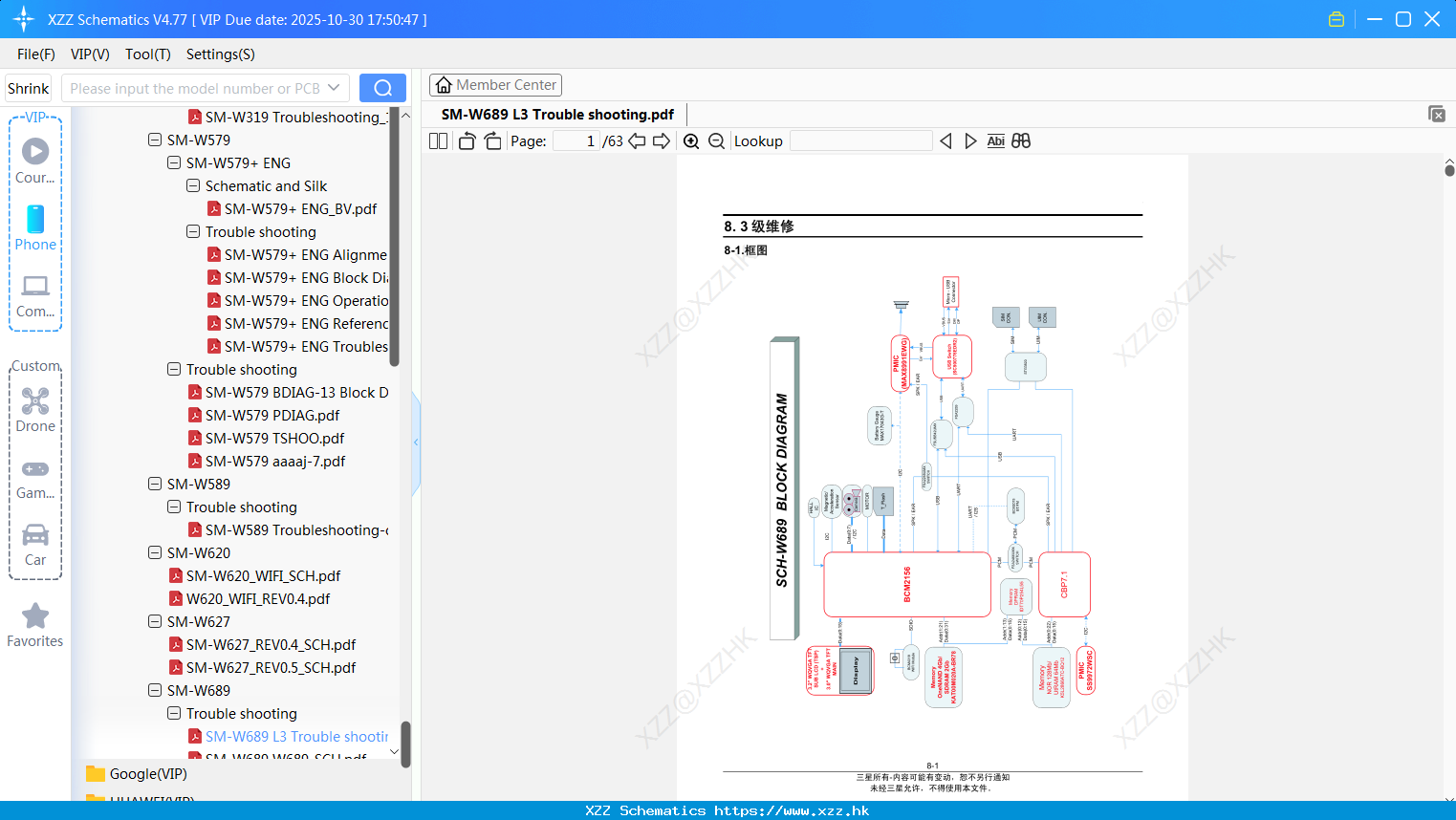Select Phone category in sidebar
Viewport: 1456px width, 820px height.
coord(35,227)
